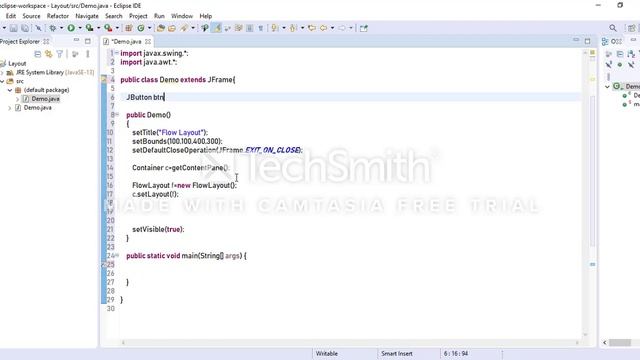Click the Open Type folder icon
This screenshot has height=360, width=640.
click(x=161, y=28)
